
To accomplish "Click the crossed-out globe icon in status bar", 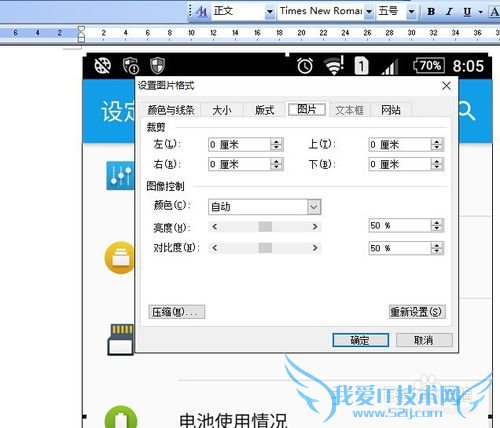I will pos(103,66).
